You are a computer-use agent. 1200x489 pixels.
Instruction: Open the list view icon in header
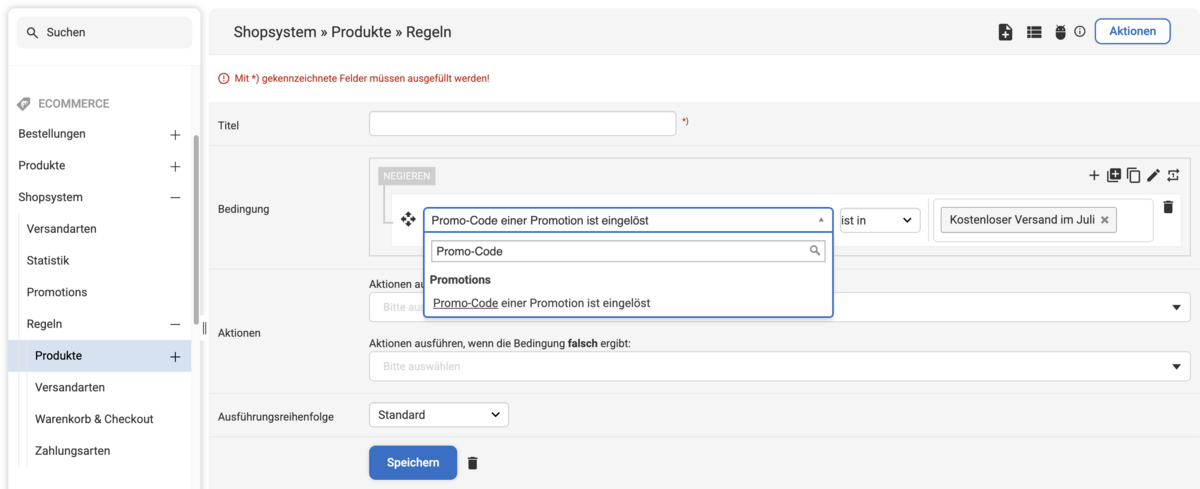1034,32
